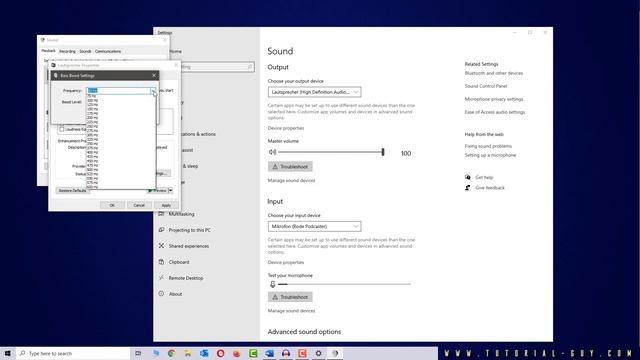Image resolution: width=640 pixels, height=360 pixels.
Task: Click the About info icon in sidebar
Action: click(161, 293)
